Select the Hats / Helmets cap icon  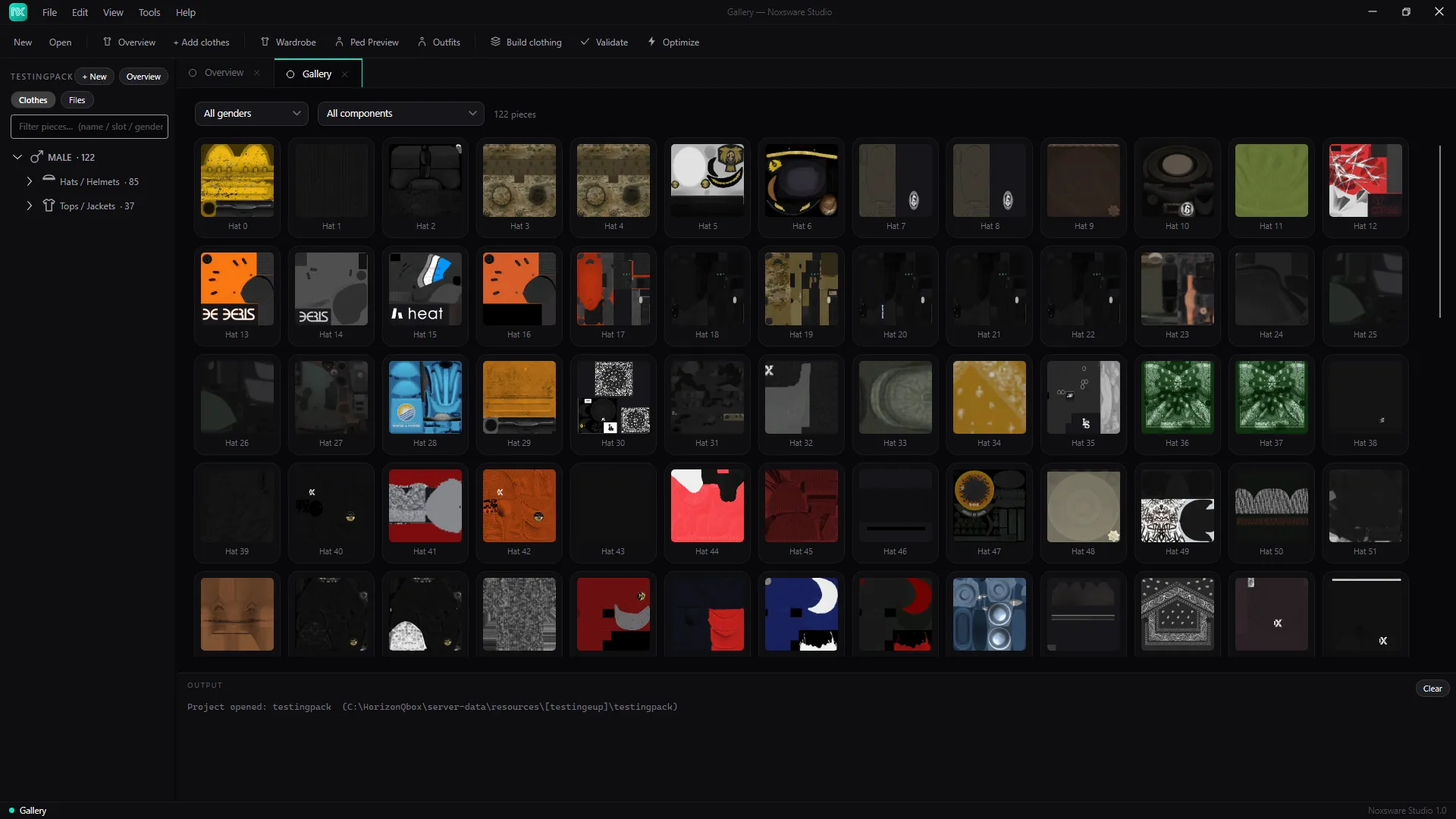(49, 180)
